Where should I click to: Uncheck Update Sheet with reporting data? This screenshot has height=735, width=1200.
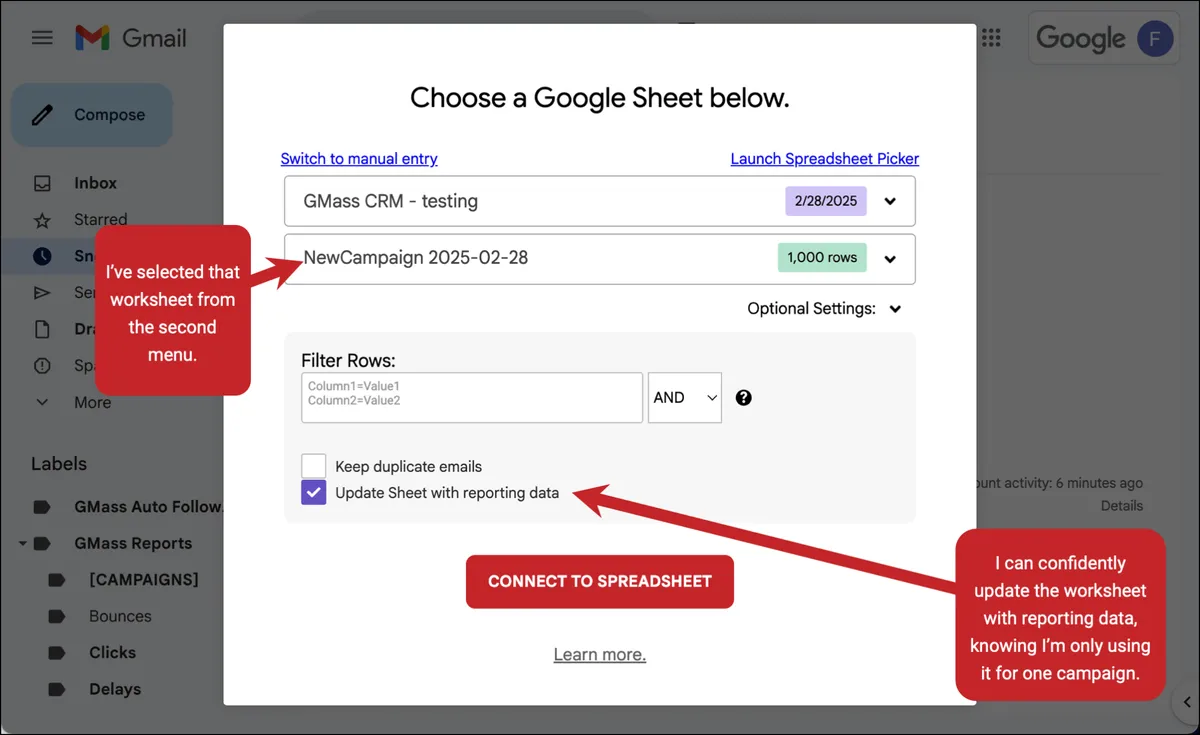tap(314, 492)
